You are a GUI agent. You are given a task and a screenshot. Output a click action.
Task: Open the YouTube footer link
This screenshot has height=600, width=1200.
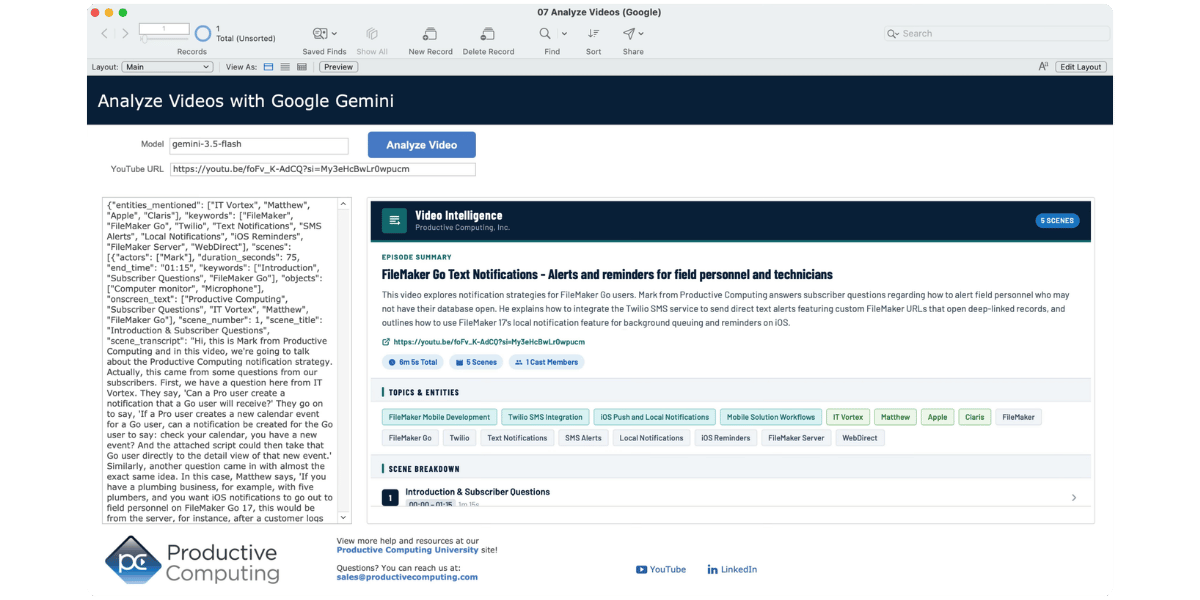[x=661, y=569]
